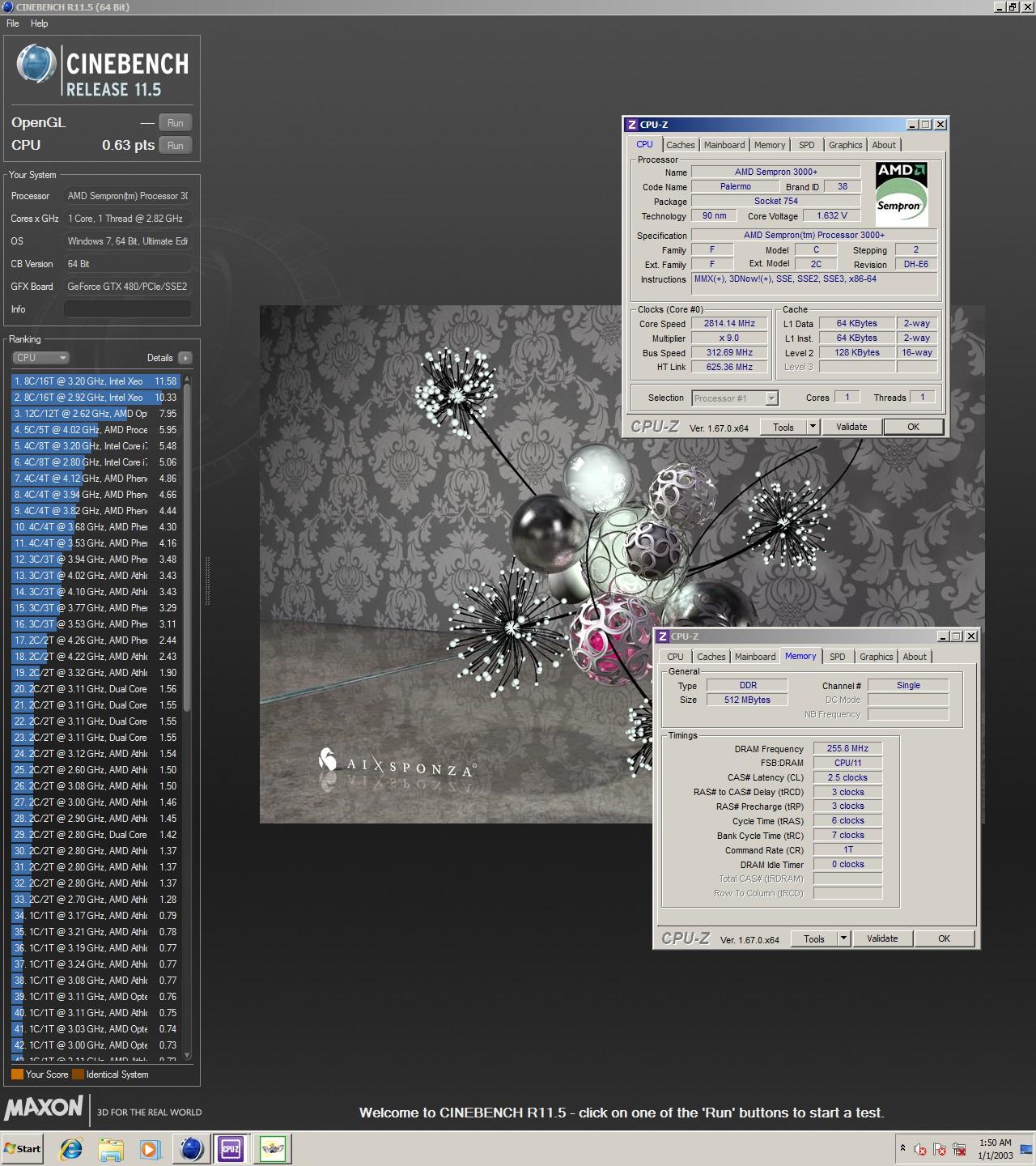Screen dimensions: 1036x1166
Task: Switch to CPU tab in lower CPU-Z window
Action: [675, 657]
